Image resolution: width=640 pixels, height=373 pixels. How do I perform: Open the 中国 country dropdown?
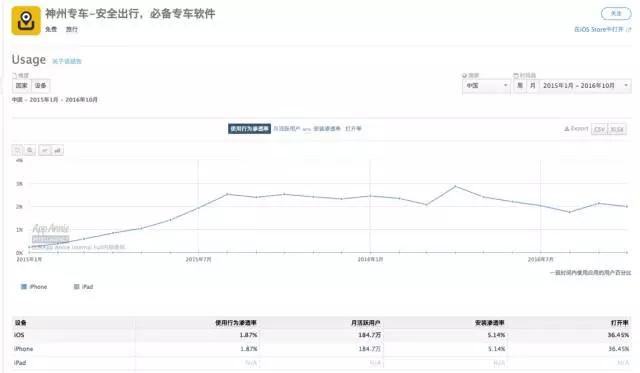coord(486,86)
